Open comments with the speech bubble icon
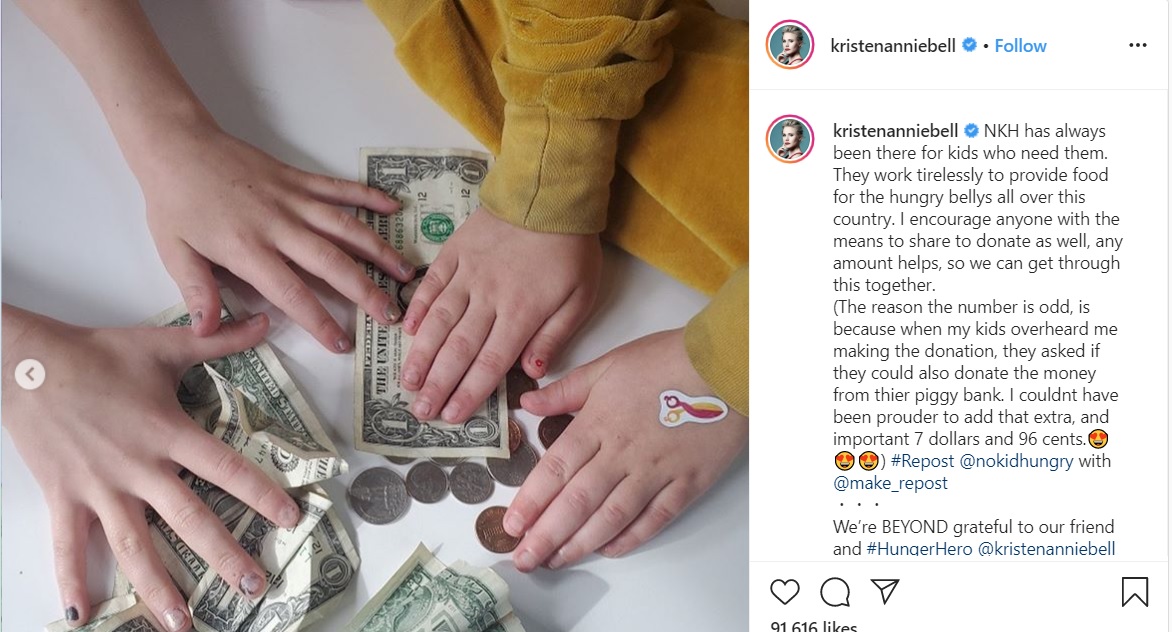1172x632 pixels. (x=835, y=592)
